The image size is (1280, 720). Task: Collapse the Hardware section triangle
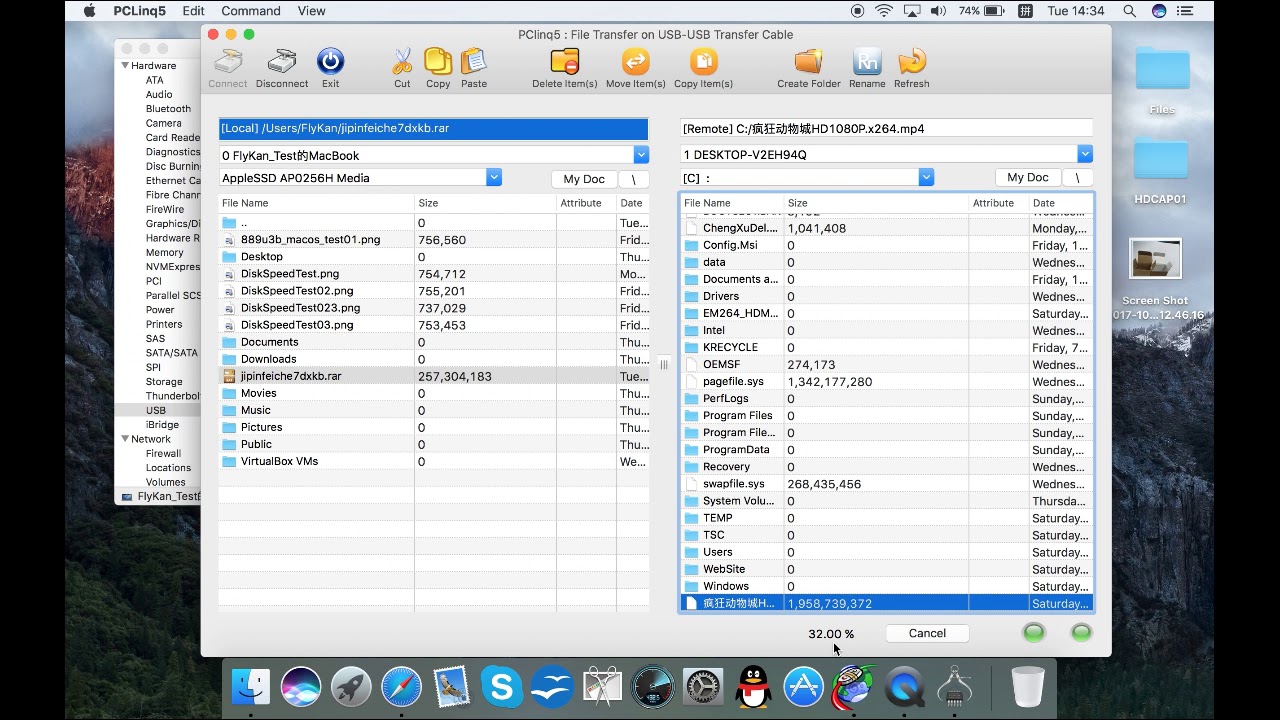click(125, 66)
